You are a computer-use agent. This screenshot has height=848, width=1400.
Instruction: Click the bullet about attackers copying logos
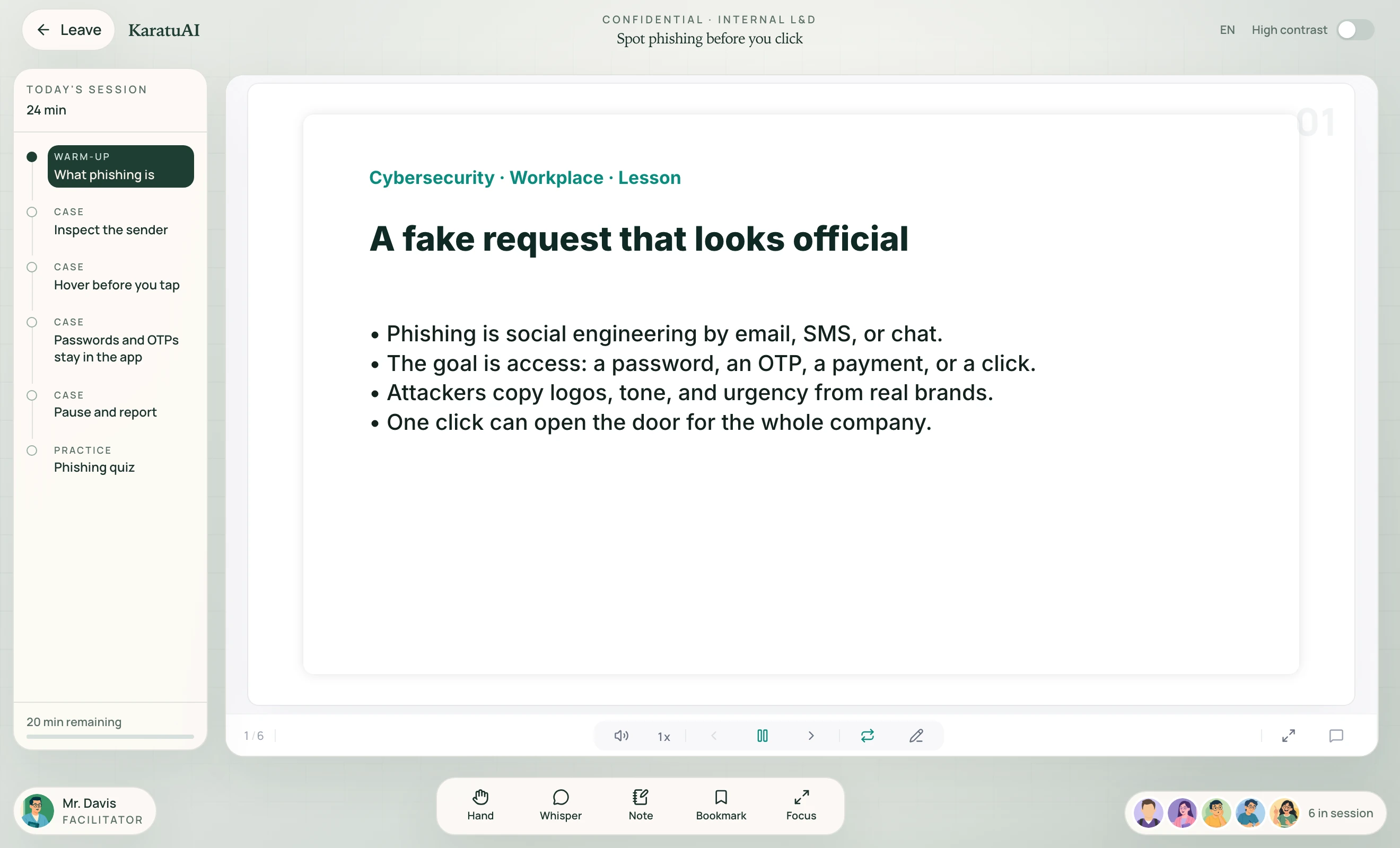tap(681, 393)
